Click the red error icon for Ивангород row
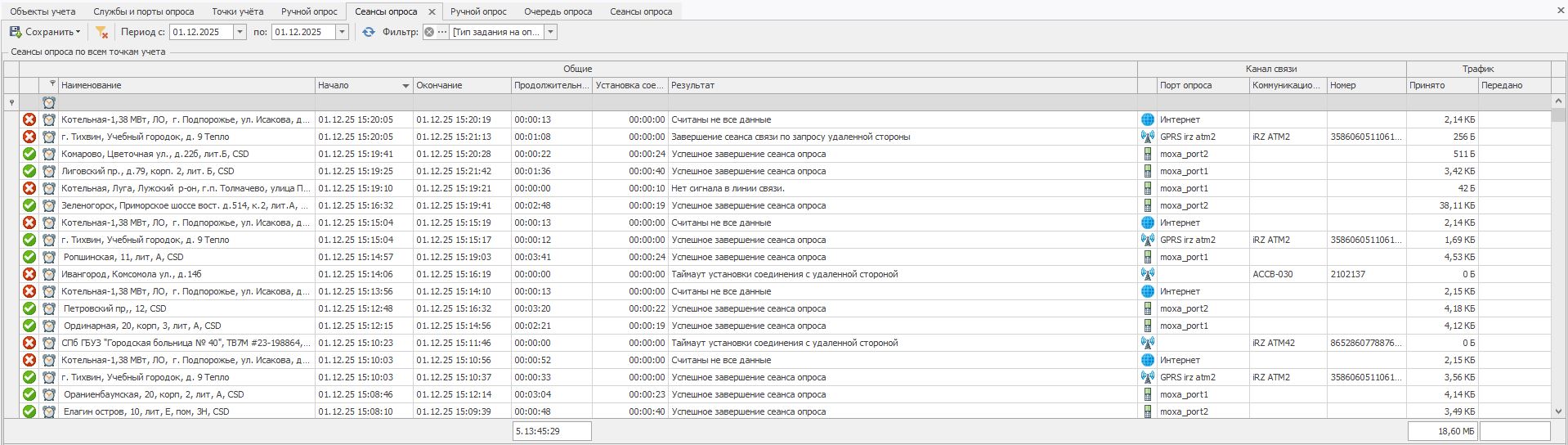Image resolution: width=1568 pixels, height=445 pixels. 29,274
